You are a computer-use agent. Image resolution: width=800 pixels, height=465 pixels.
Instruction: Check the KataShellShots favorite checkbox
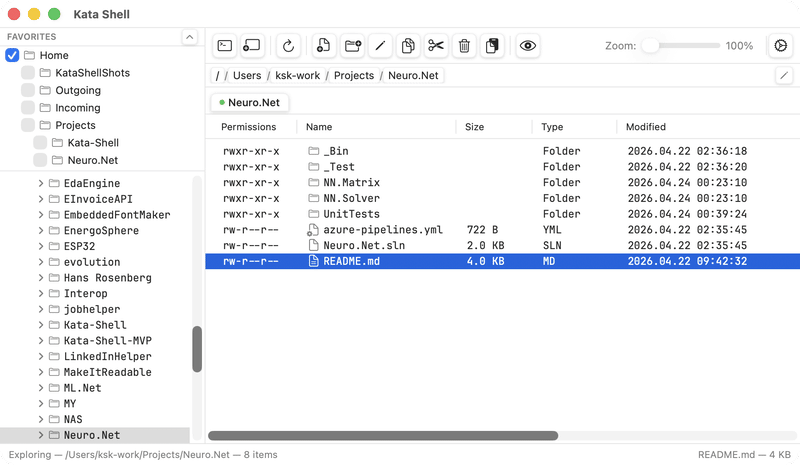28,72
